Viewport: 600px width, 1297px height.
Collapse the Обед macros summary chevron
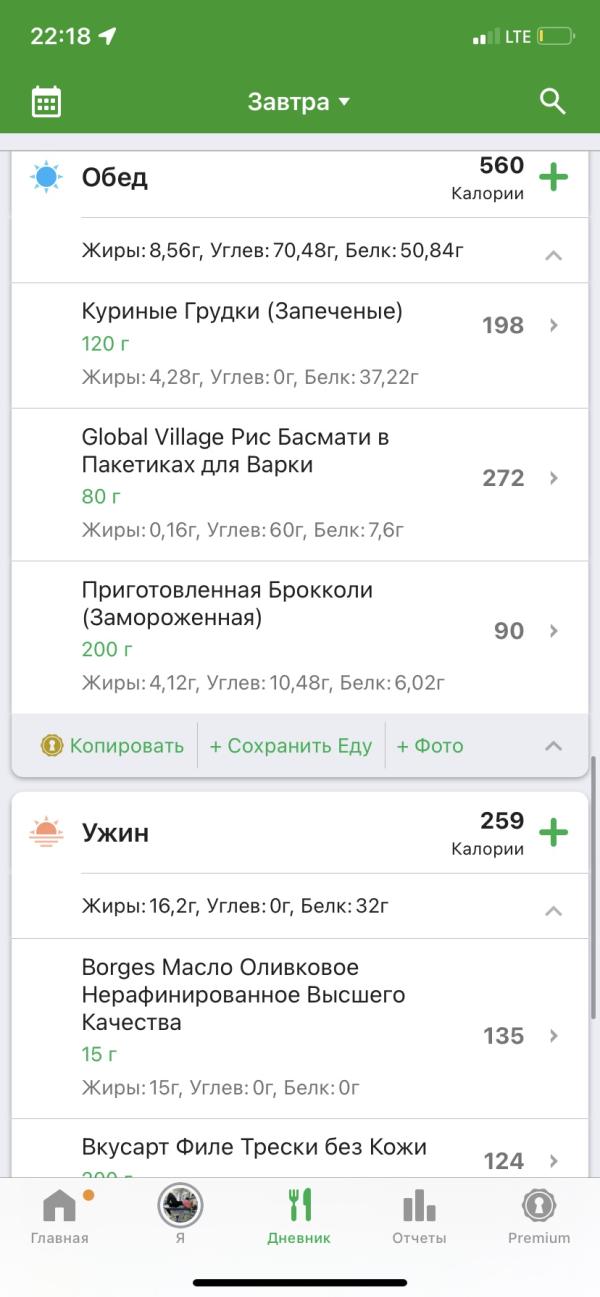click(553, 255)
